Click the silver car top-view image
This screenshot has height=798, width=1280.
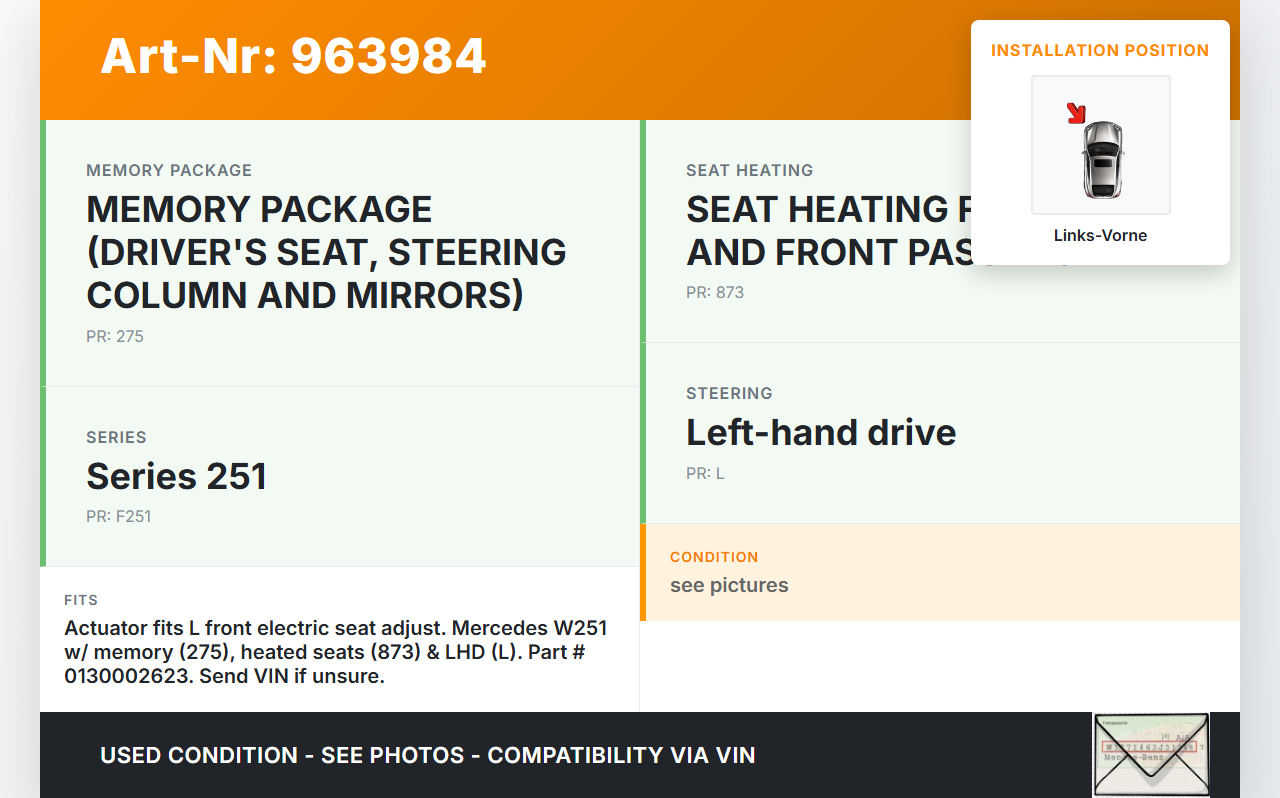tap(1102, 158)
